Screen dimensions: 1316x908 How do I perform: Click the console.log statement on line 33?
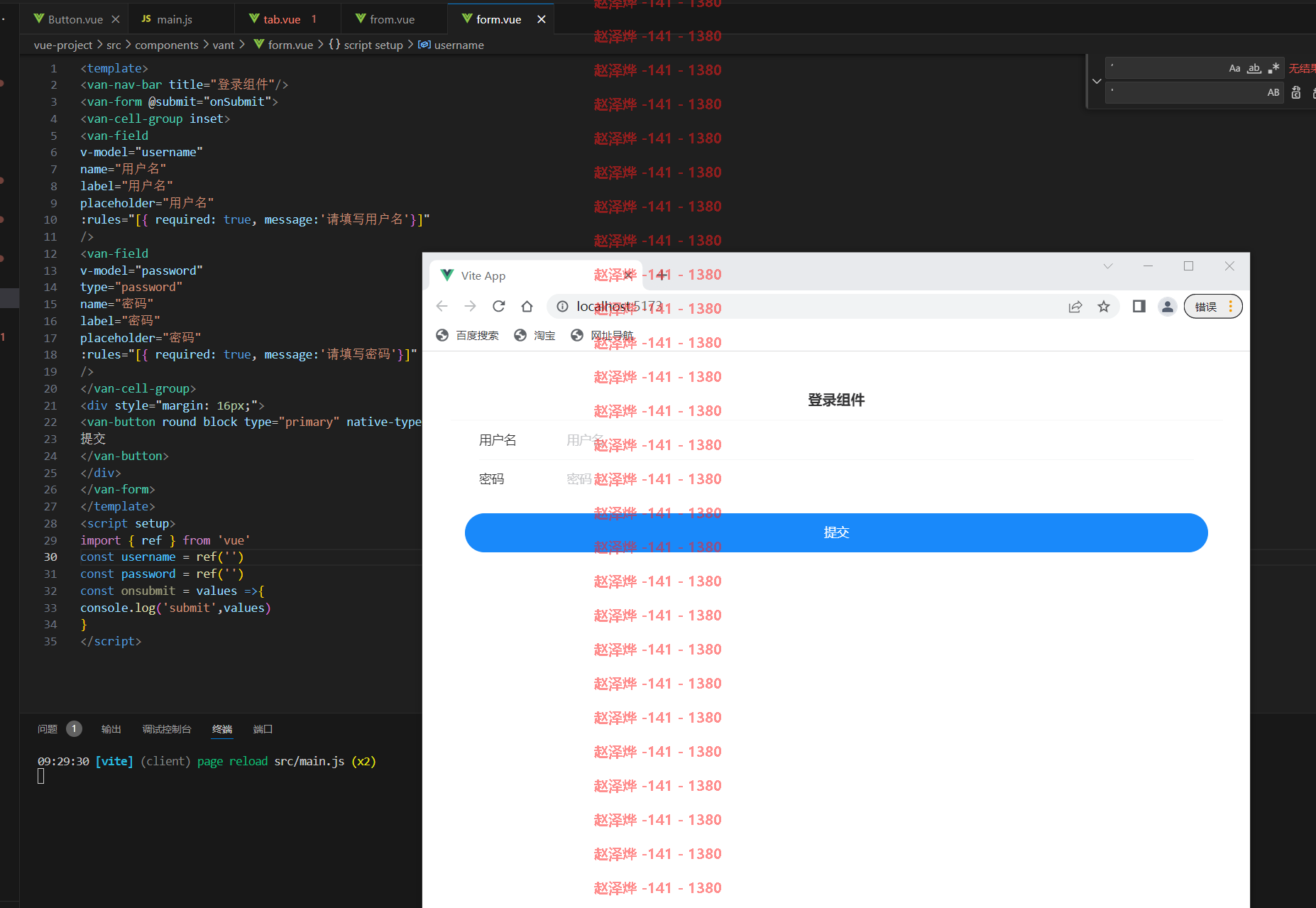tap(175, 608)
